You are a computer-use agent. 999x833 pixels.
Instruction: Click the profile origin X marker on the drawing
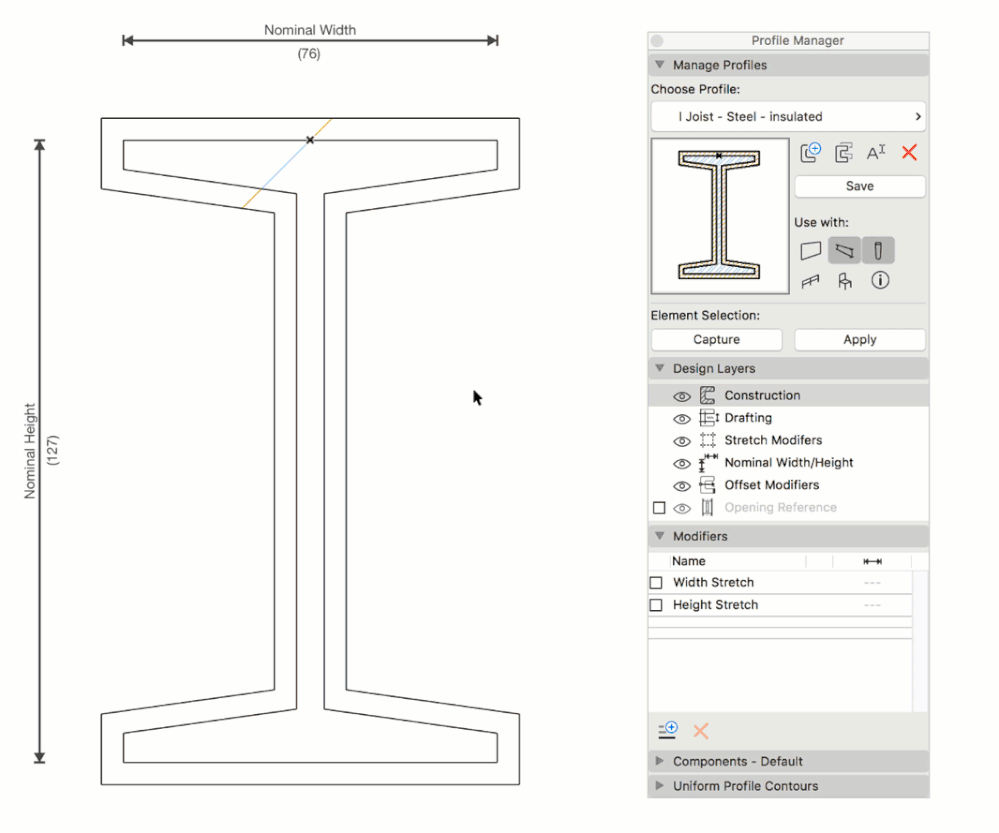tap(310, 140)
